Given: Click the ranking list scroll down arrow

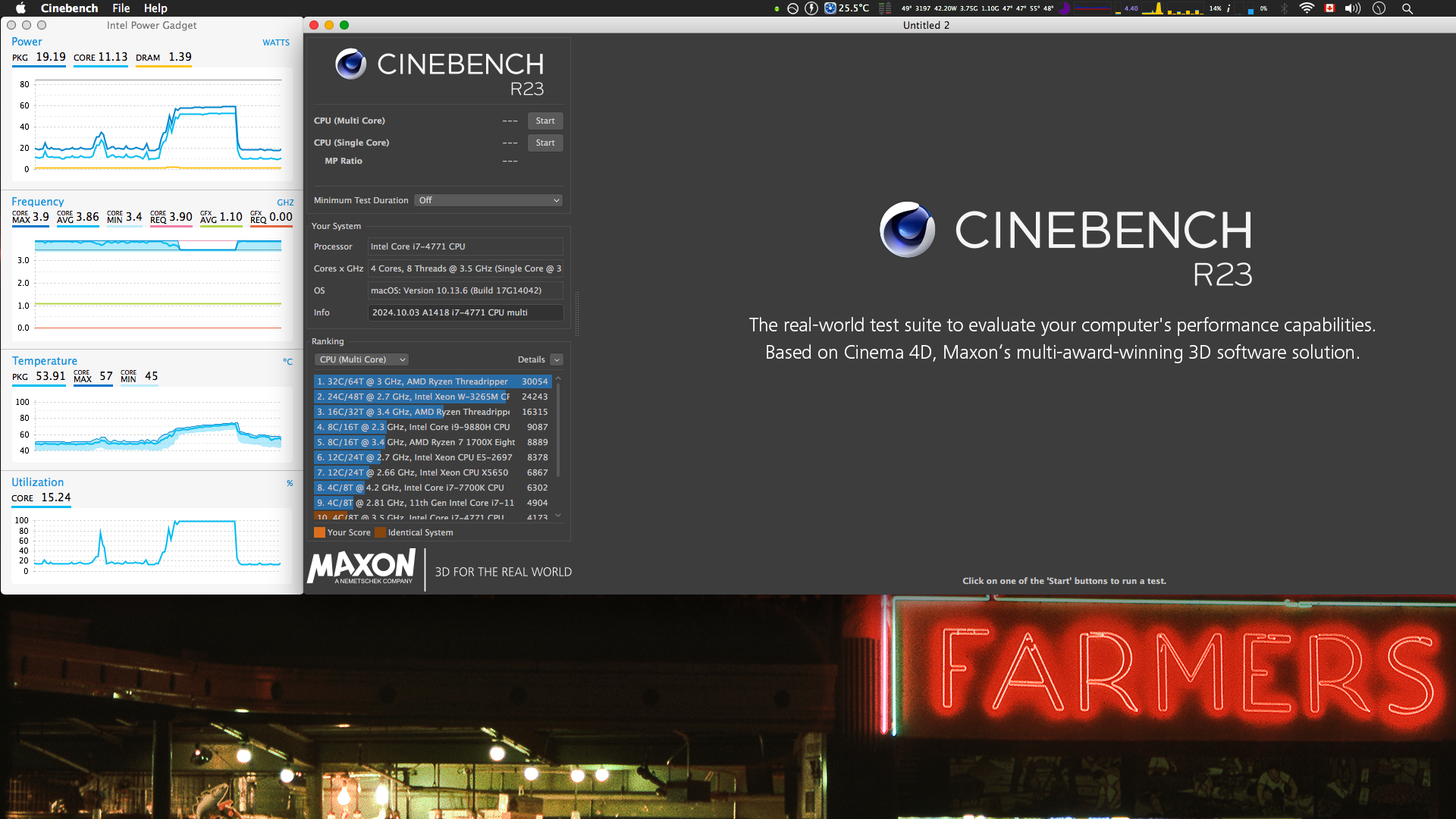Looking at the screenshot, I should coord(558,516).
